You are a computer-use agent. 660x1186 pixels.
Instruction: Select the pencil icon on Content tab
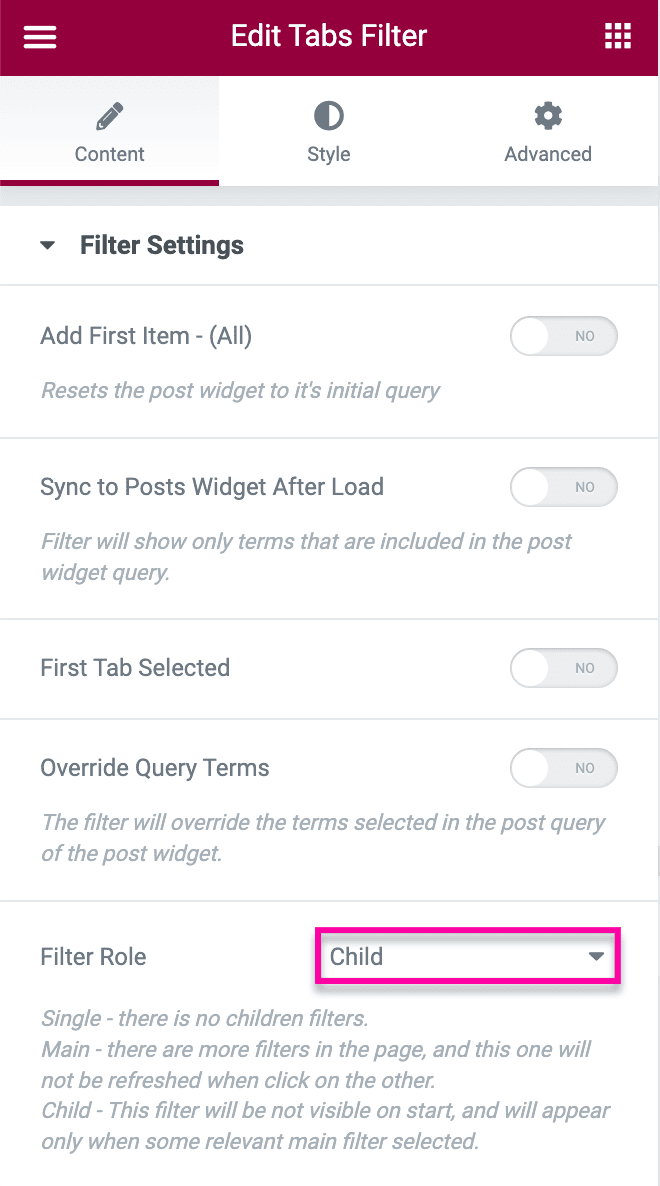tap(109, 116)
